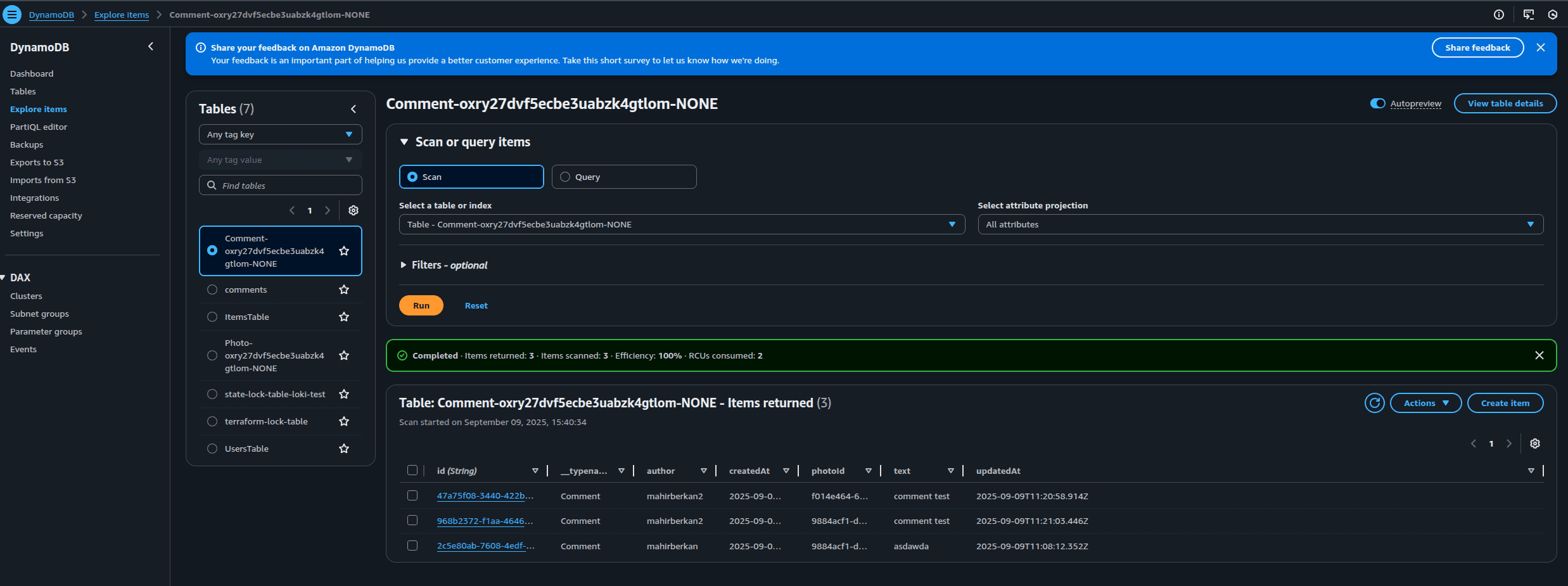The image size is (1568, 586).
Task: Open items table preferences gear icon
Action: 1535,443
